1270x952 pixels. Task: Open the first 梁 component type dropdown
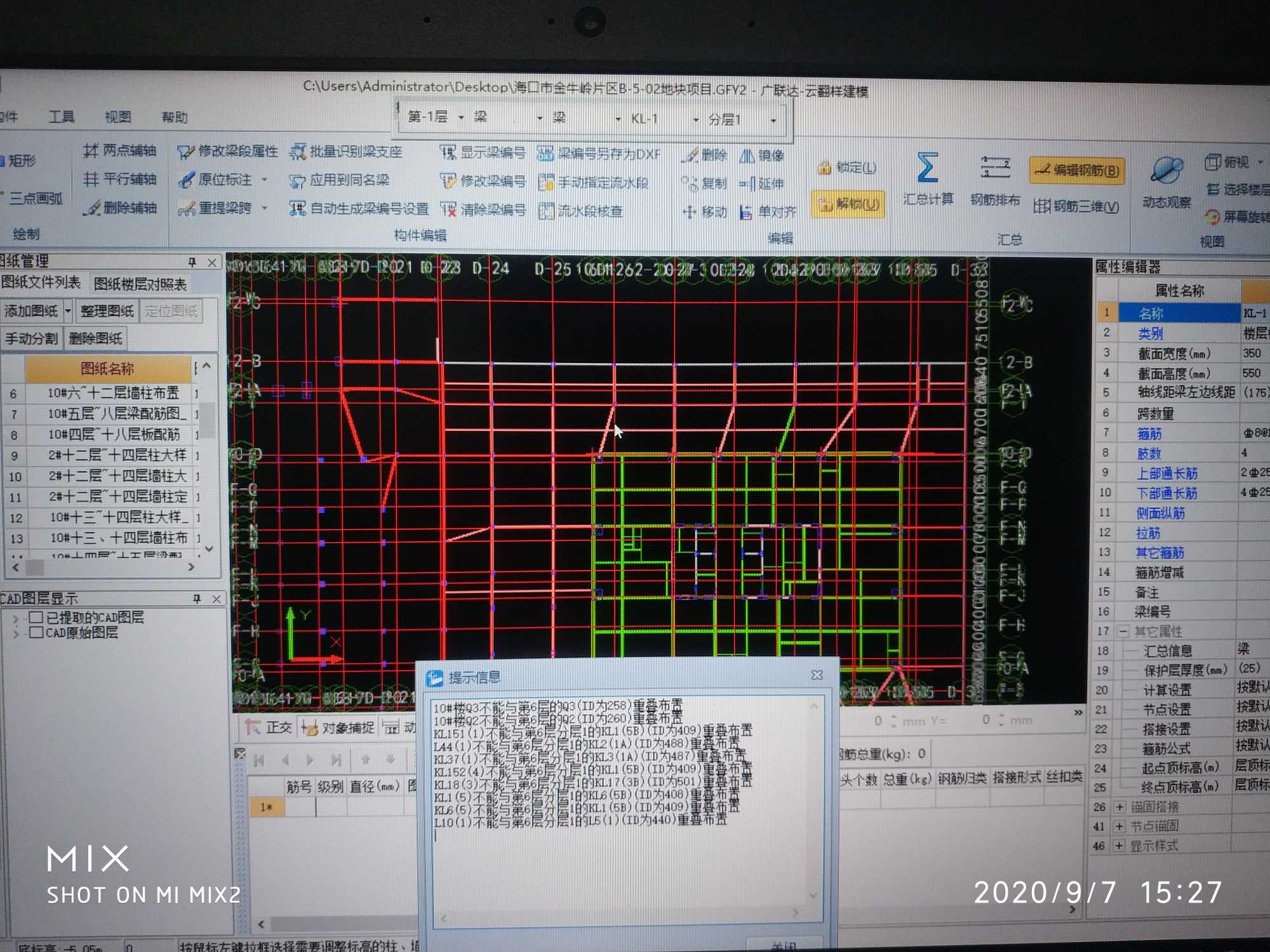click(540, 118)
